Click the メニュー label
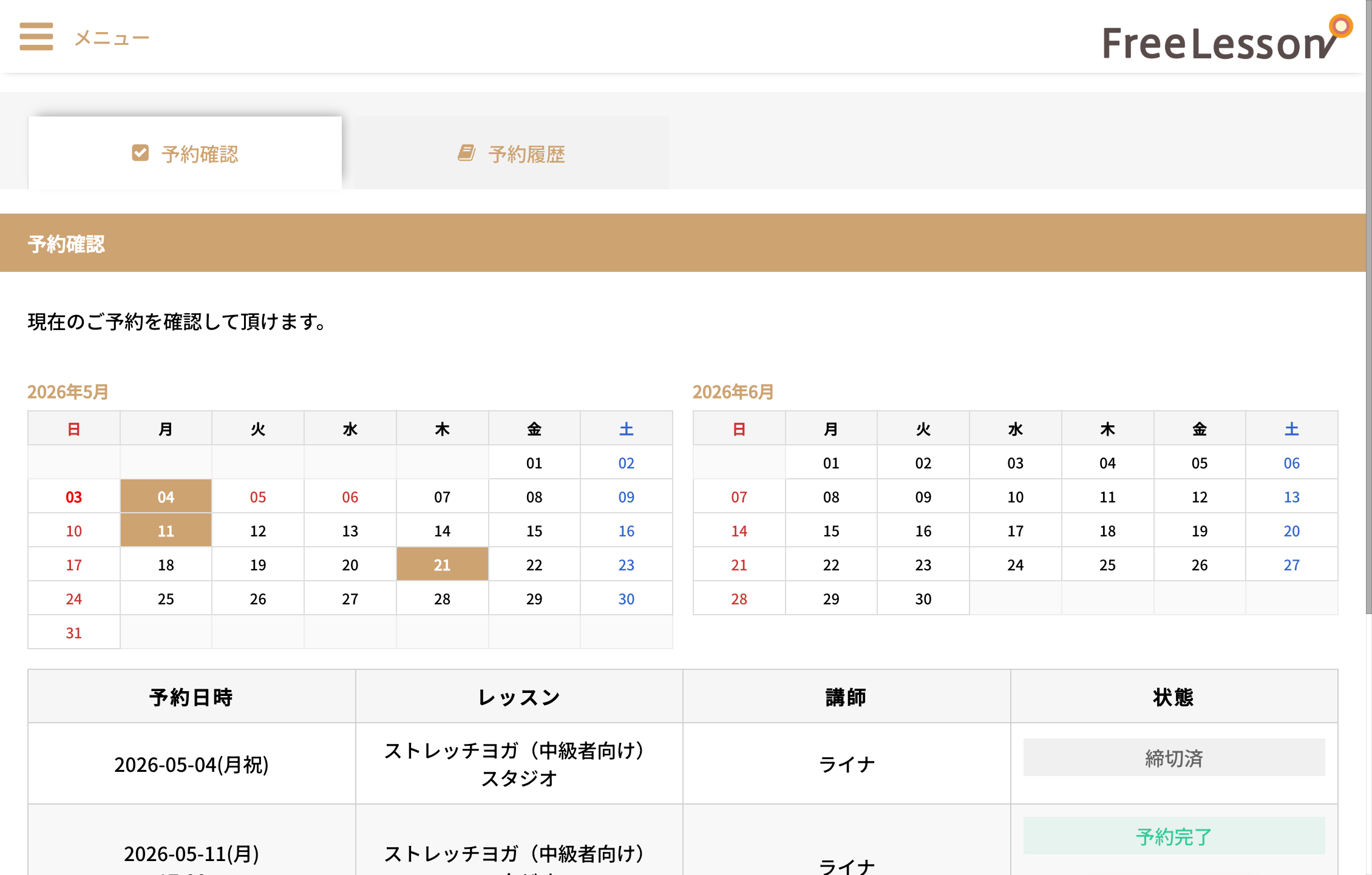This screenshot has width=1372, height=875. pyautogui.click(x=112, y=38)
